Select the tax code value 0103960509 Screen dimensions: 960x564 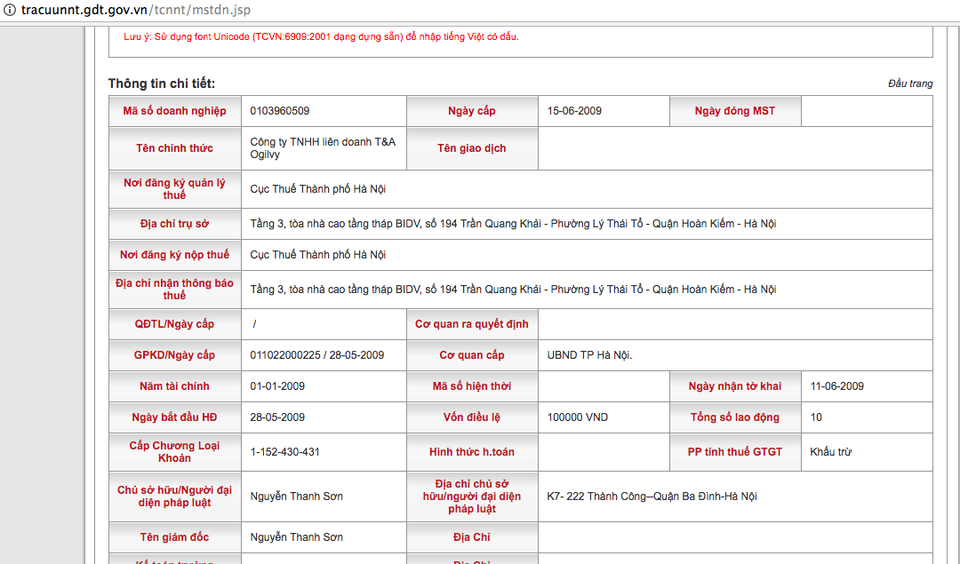coord(279,111)
